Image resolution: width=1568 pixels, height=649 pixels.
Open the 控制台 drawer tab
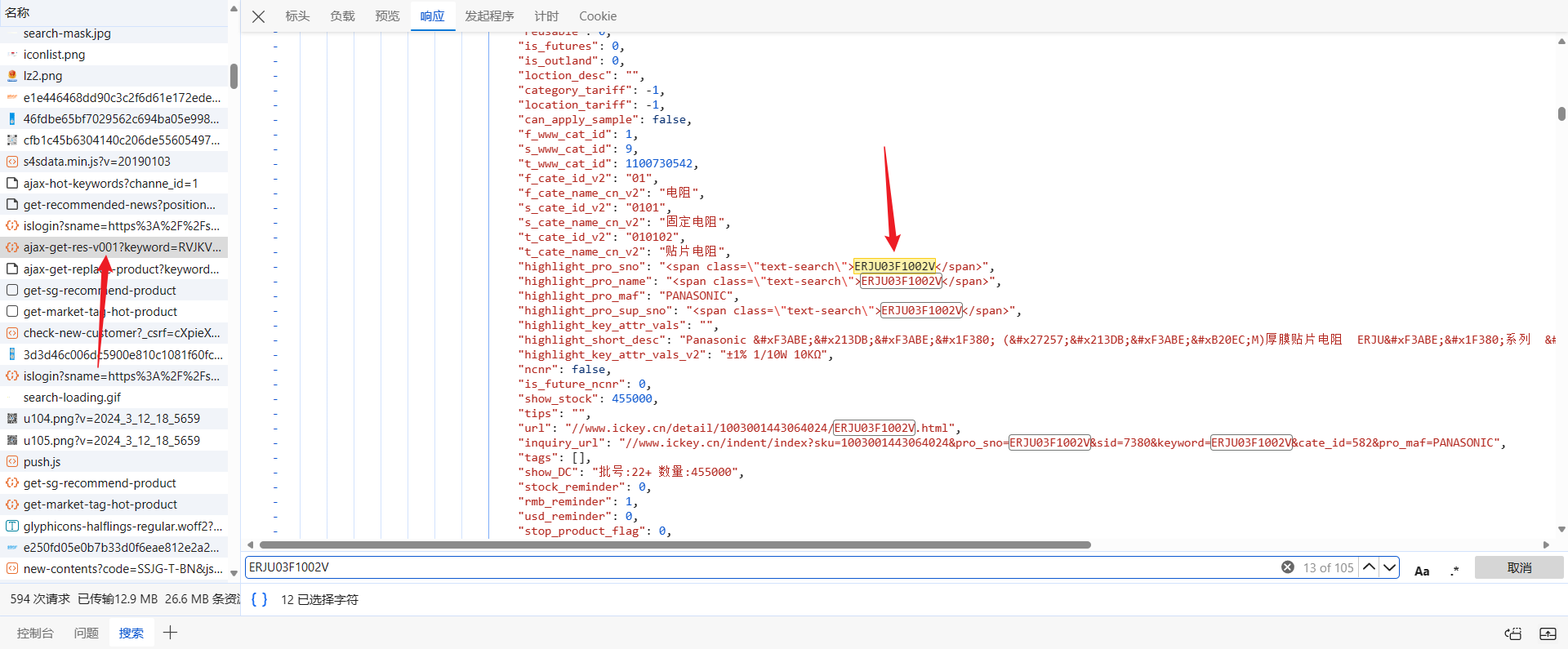pyautogui.click(x=35, y=633)
